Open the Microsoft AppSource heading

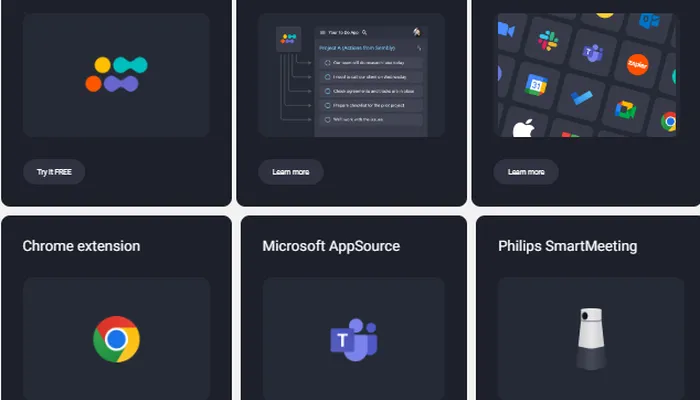330,246
